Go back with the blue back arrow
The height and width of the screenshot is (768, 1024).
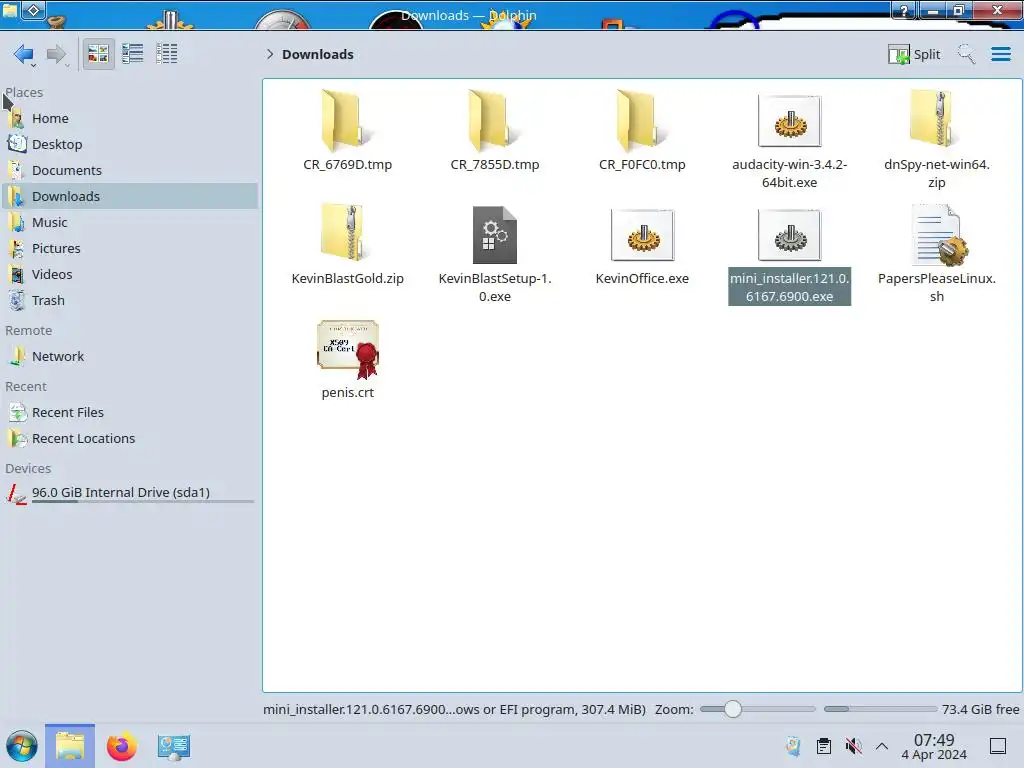tap(24, 54)
